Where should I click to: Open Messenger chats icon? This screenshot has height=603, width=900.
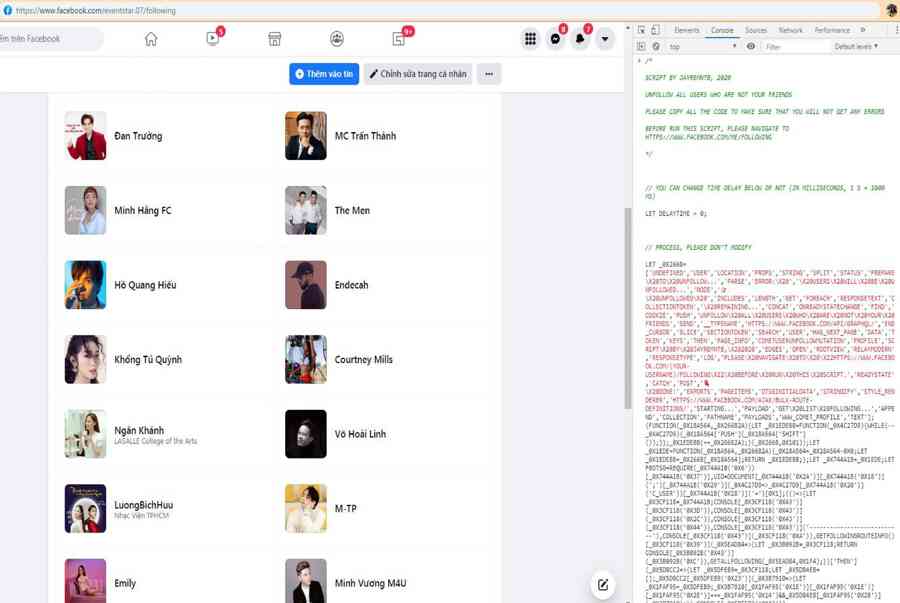pos(555,39)
